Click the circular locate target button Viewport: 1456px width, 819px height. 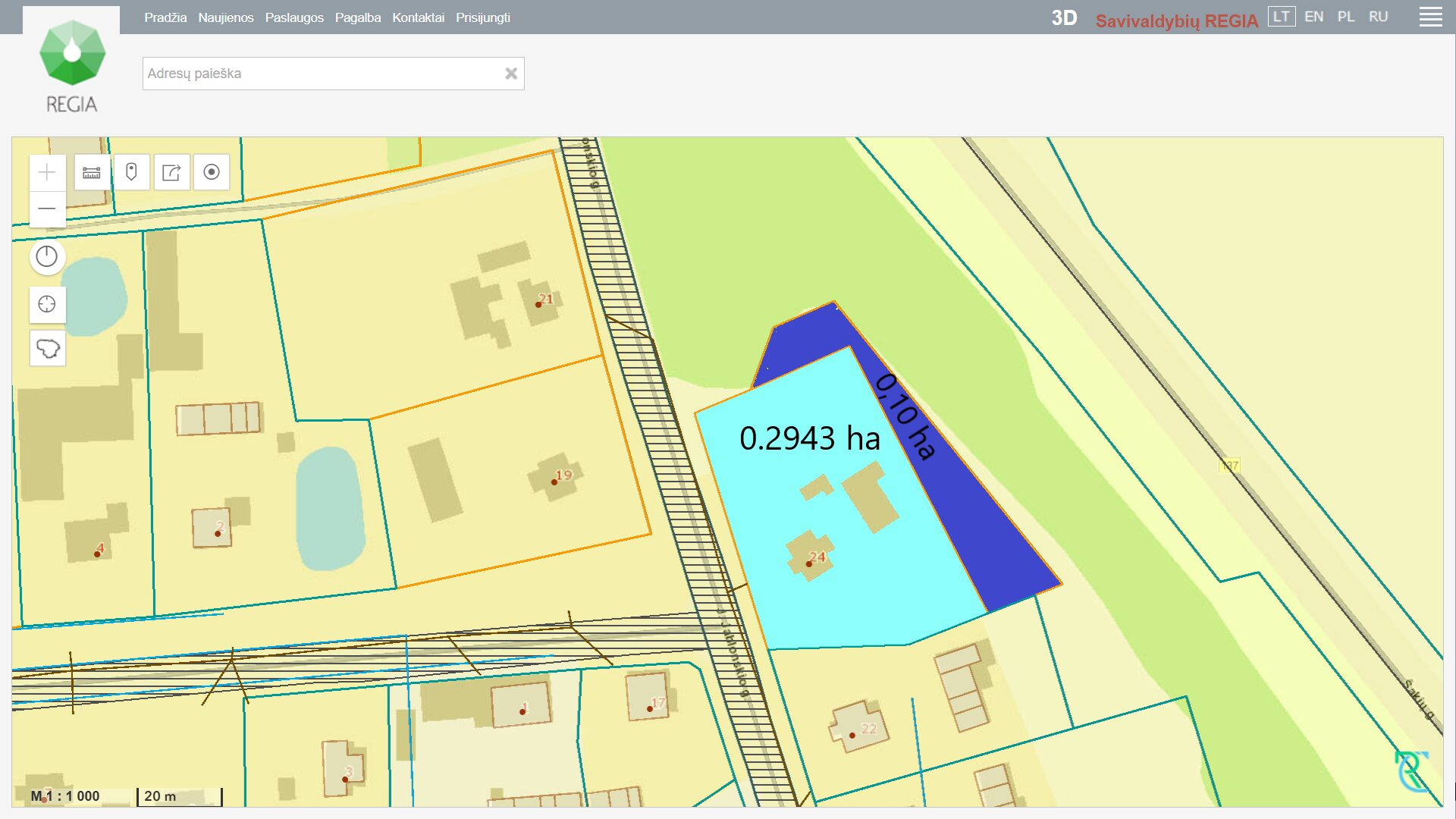tap(212, 172)
